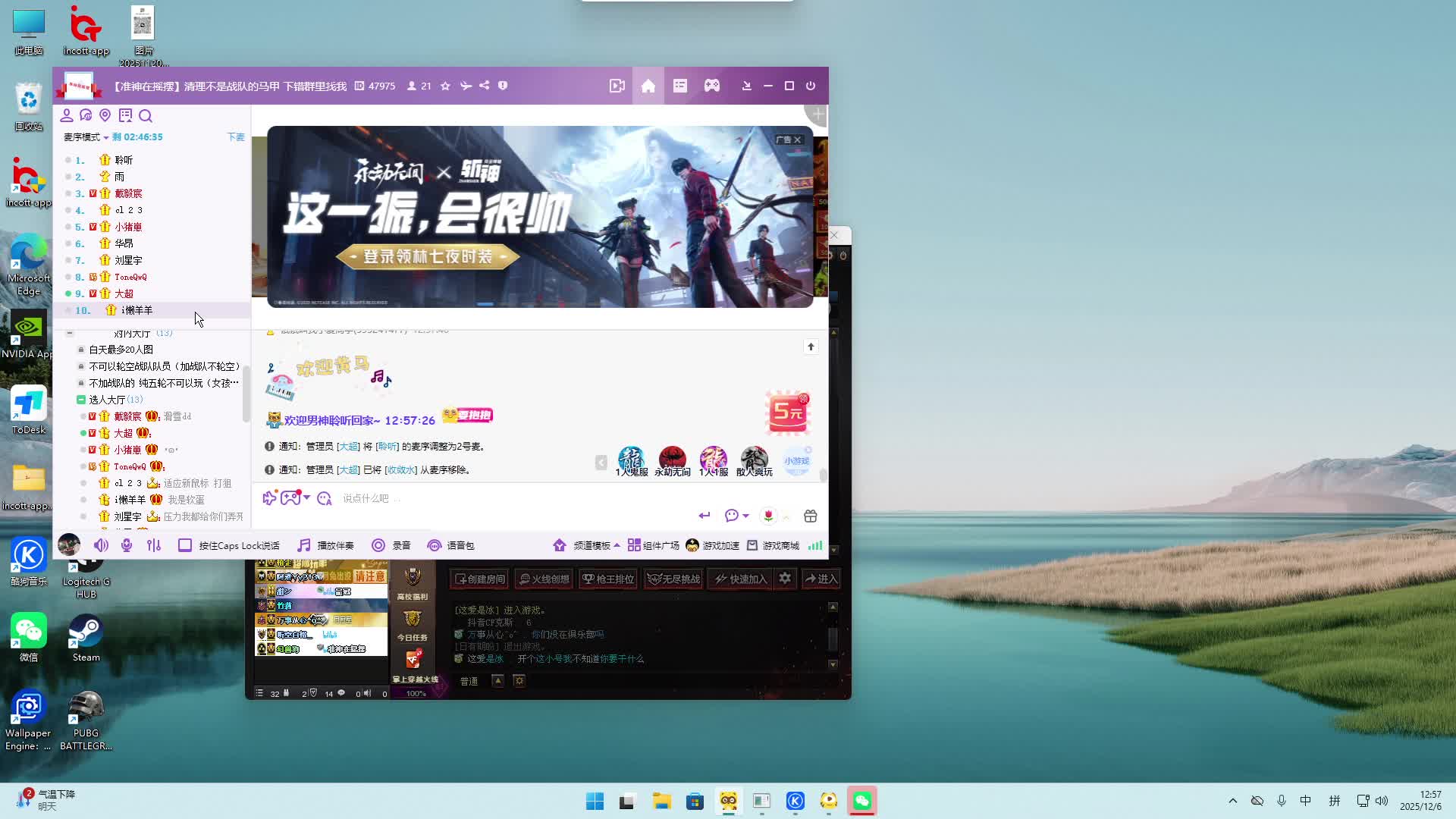Click the location pin icon in sidebar
This screenshot has width=1456, height=819.
[x=105, y=115]
